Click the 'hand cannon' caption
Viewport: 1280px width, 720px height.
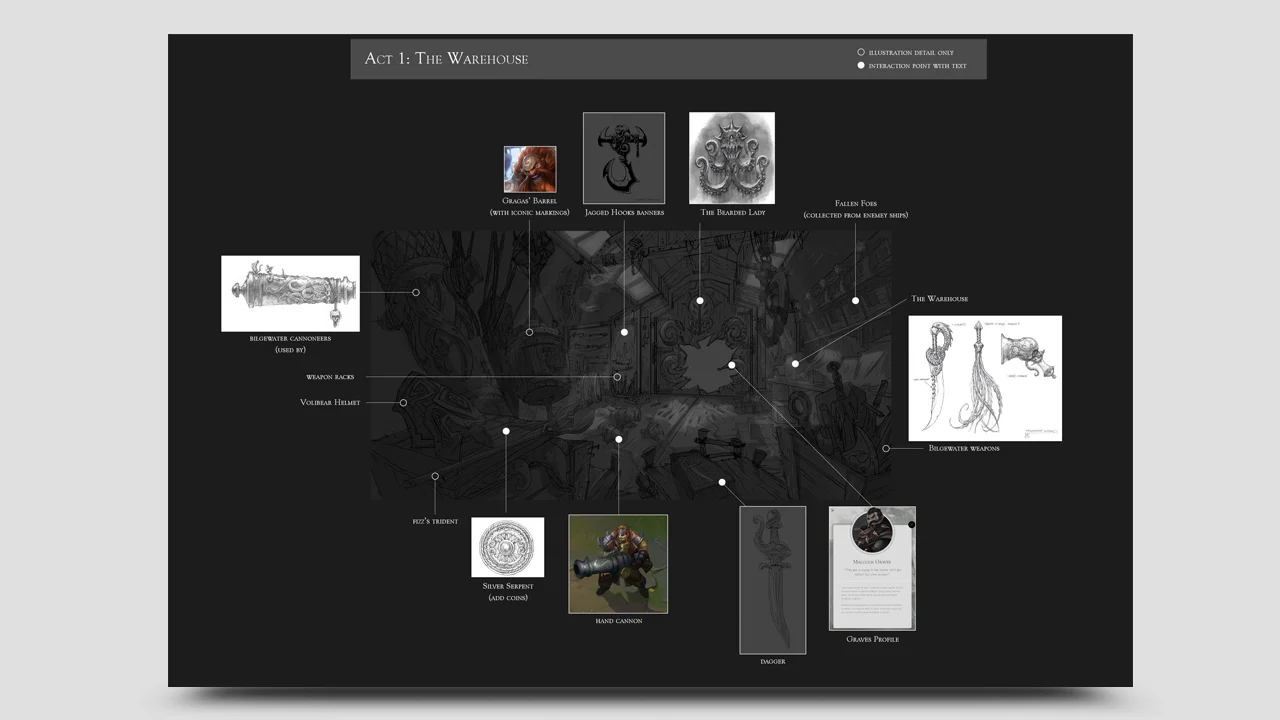pyautogui.click(x=619, y=621)
